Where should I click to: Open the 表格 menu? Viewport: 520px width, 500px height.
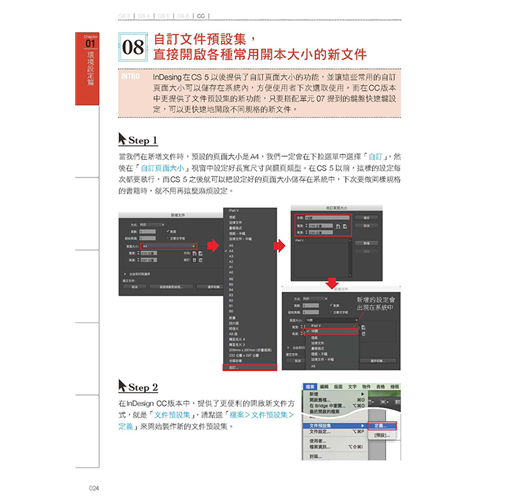click(380, 386)
